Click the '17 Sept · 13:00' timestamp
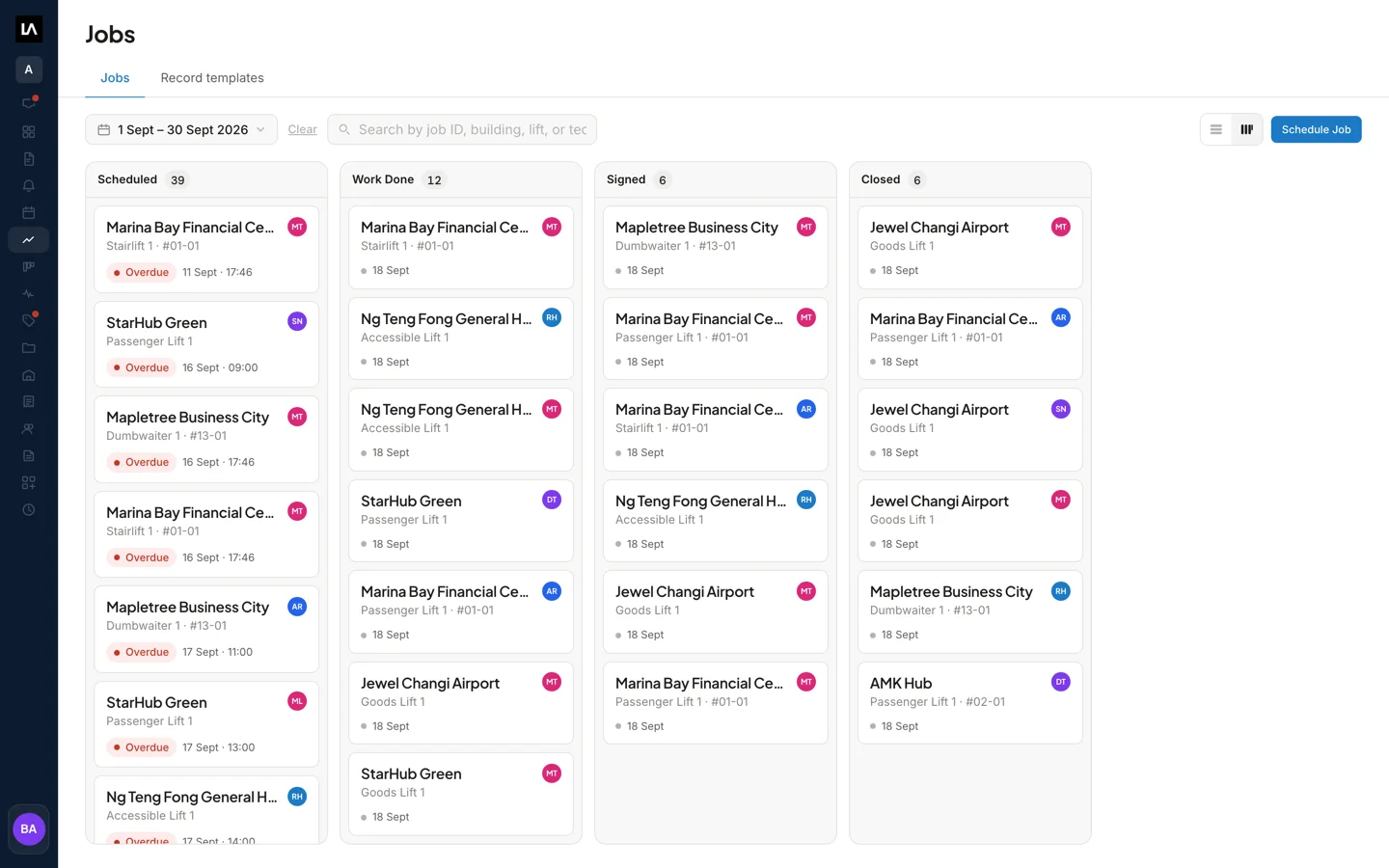Viewport: 1389px width, 868px height. [218, 747]
